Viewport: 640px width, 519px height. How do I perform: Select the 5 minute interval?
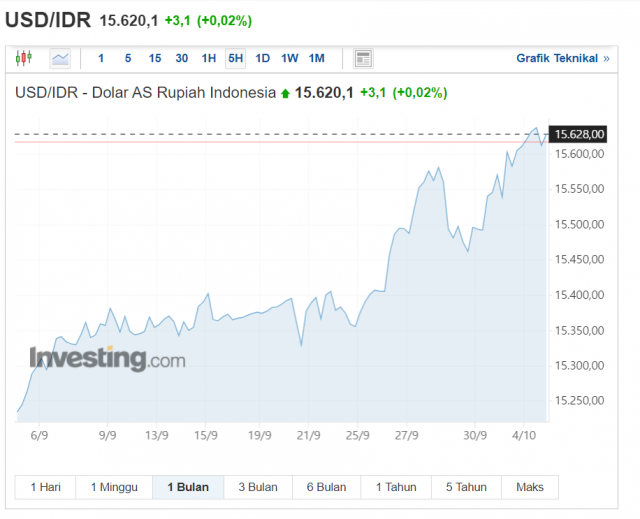click(127, 59)
